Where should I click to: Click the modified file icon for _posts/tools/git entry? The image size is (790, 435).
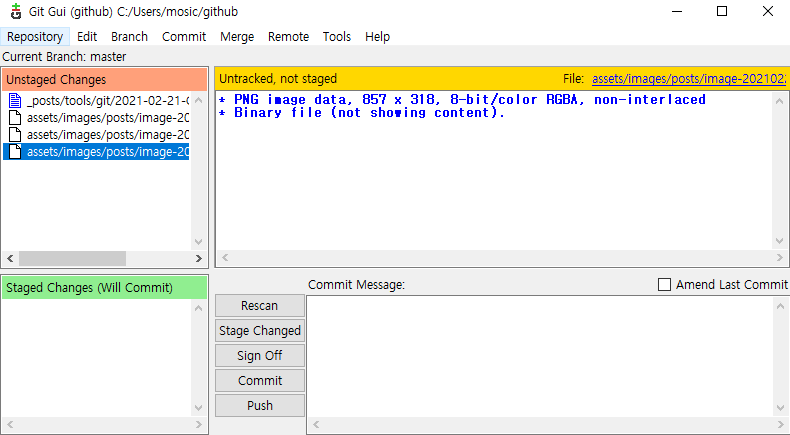click(x=15, y=101)
